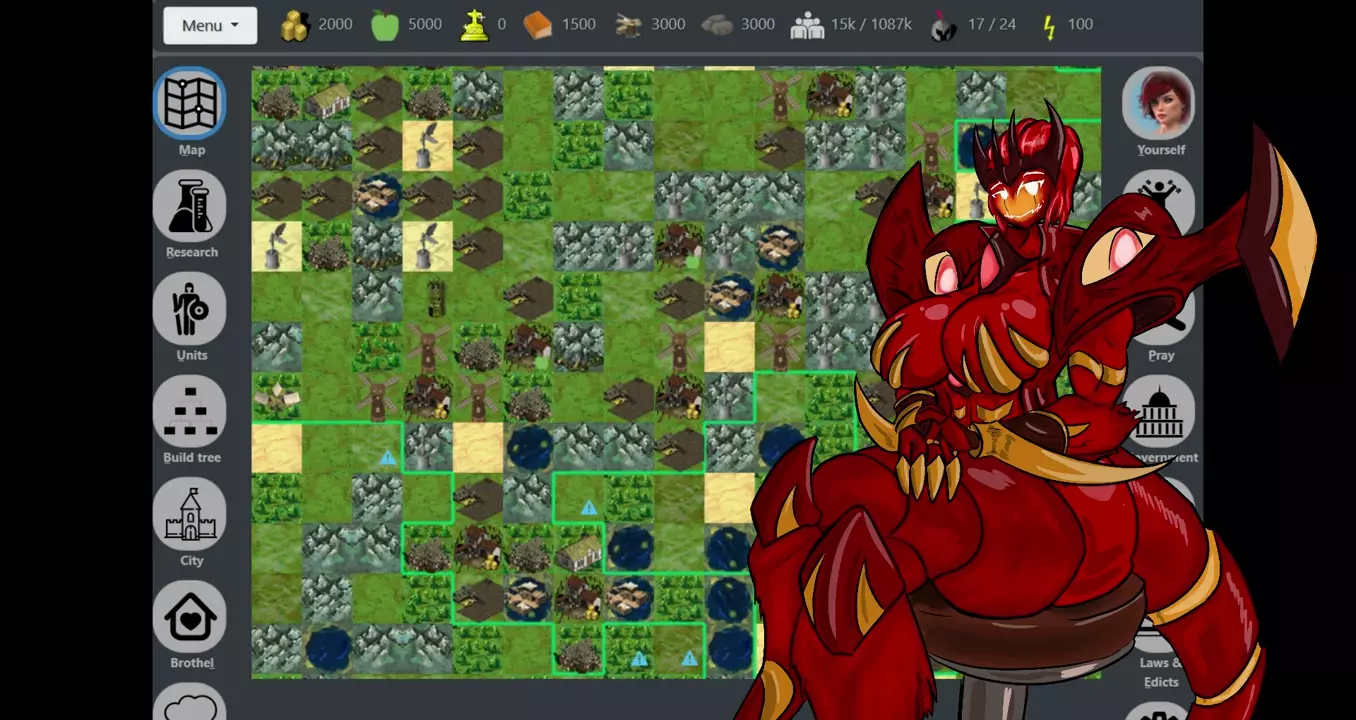Click the lightning energy icon
This screenshot has width=1356, height=720.
[1049, 25]
